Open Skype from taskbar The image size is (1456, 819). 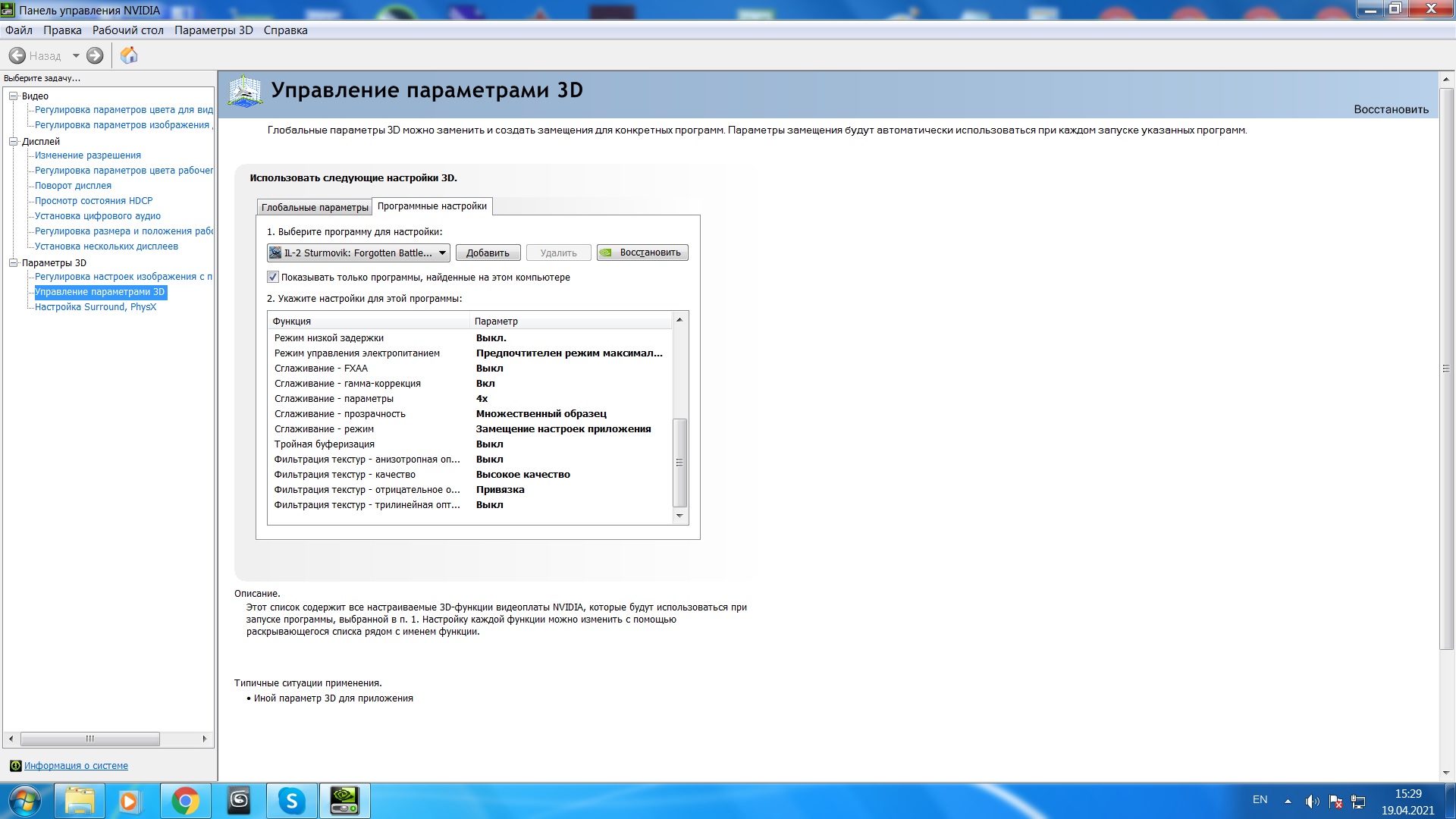click(292, 801)
